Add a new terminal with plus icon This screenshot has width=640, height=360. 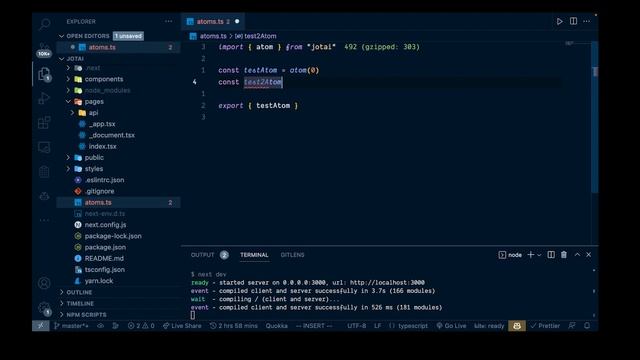click(x=531, y=255)
